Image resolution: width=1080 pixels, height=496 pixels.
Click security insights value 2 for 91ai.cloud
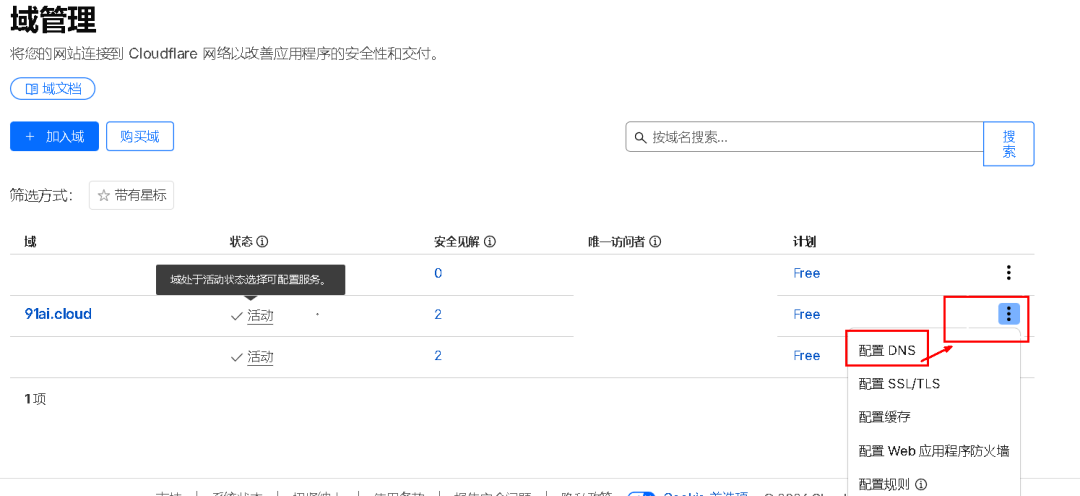coord(438,314)
